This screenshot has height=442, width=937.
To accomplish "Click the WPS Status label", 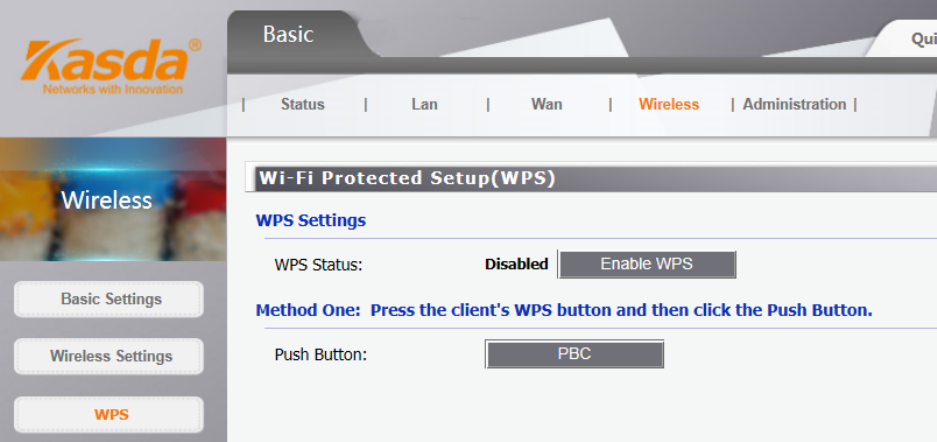I will click(x=318, y=265).
